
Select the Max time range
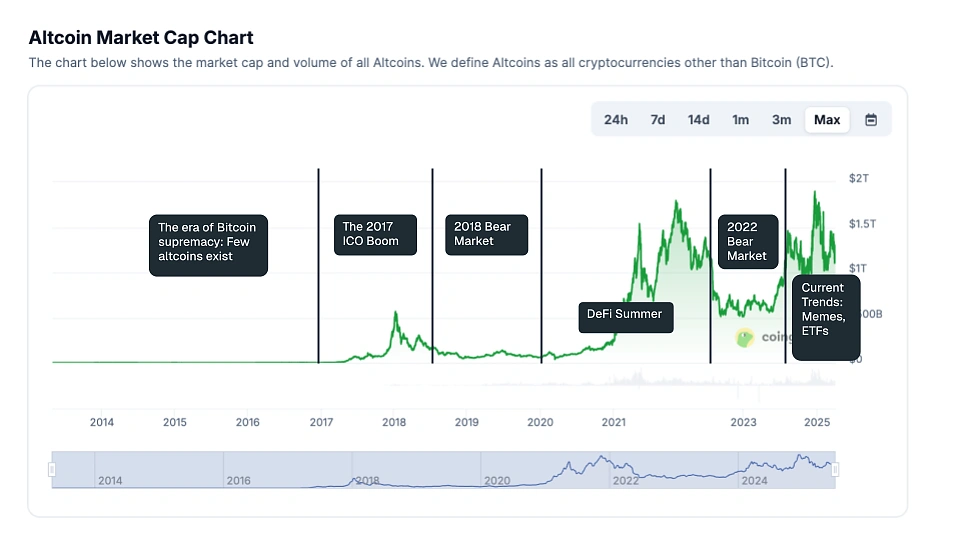827,120
